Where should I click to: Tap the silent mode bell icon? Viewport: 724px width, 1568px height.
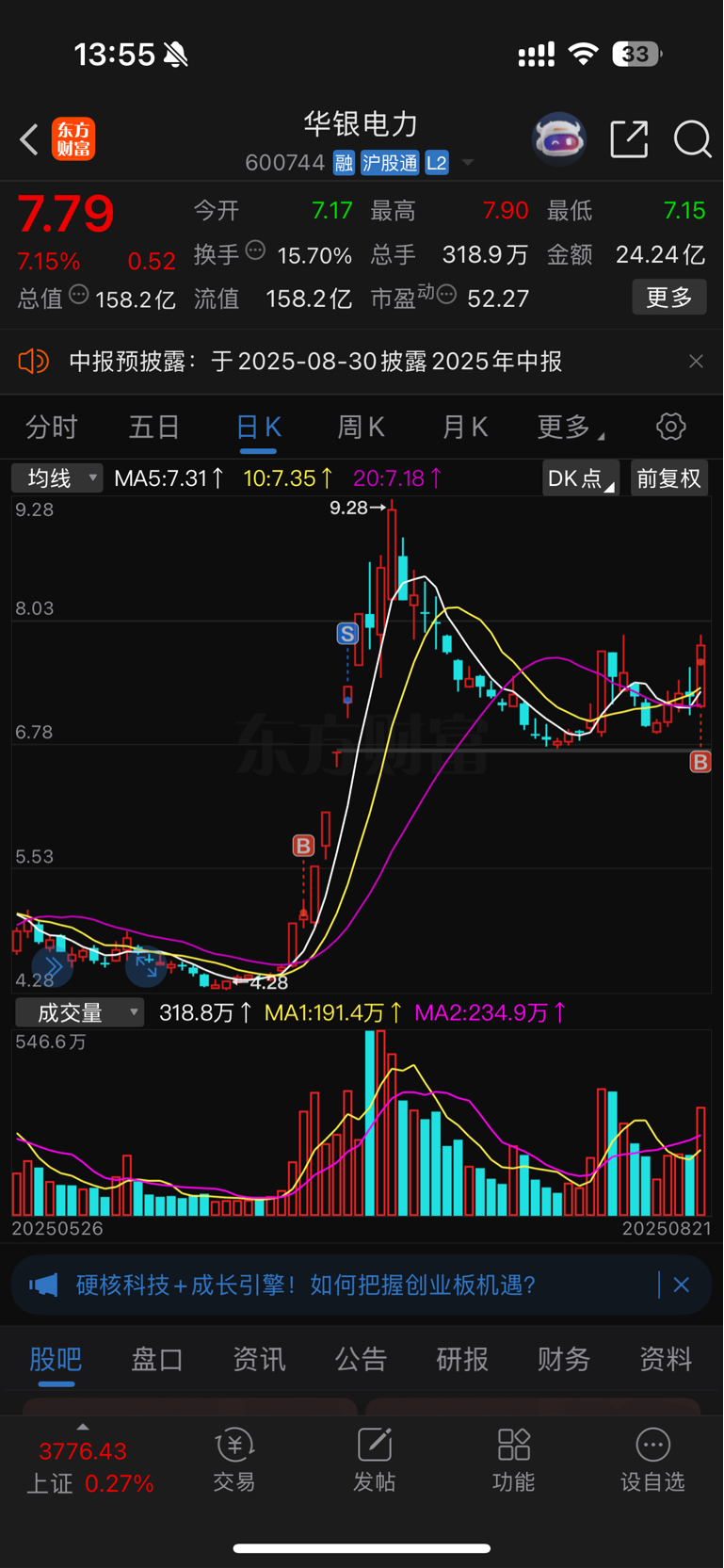click(x=175, y=55)
